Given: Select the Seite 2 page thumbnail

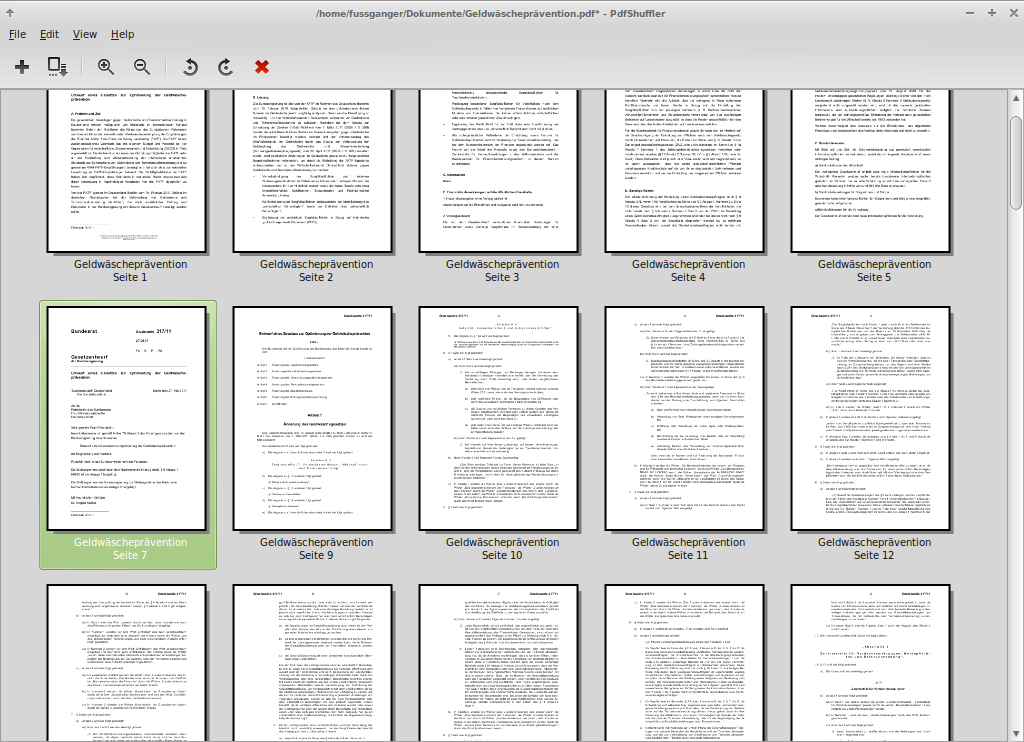Looking at the screenshot, I should coord(313,171).
